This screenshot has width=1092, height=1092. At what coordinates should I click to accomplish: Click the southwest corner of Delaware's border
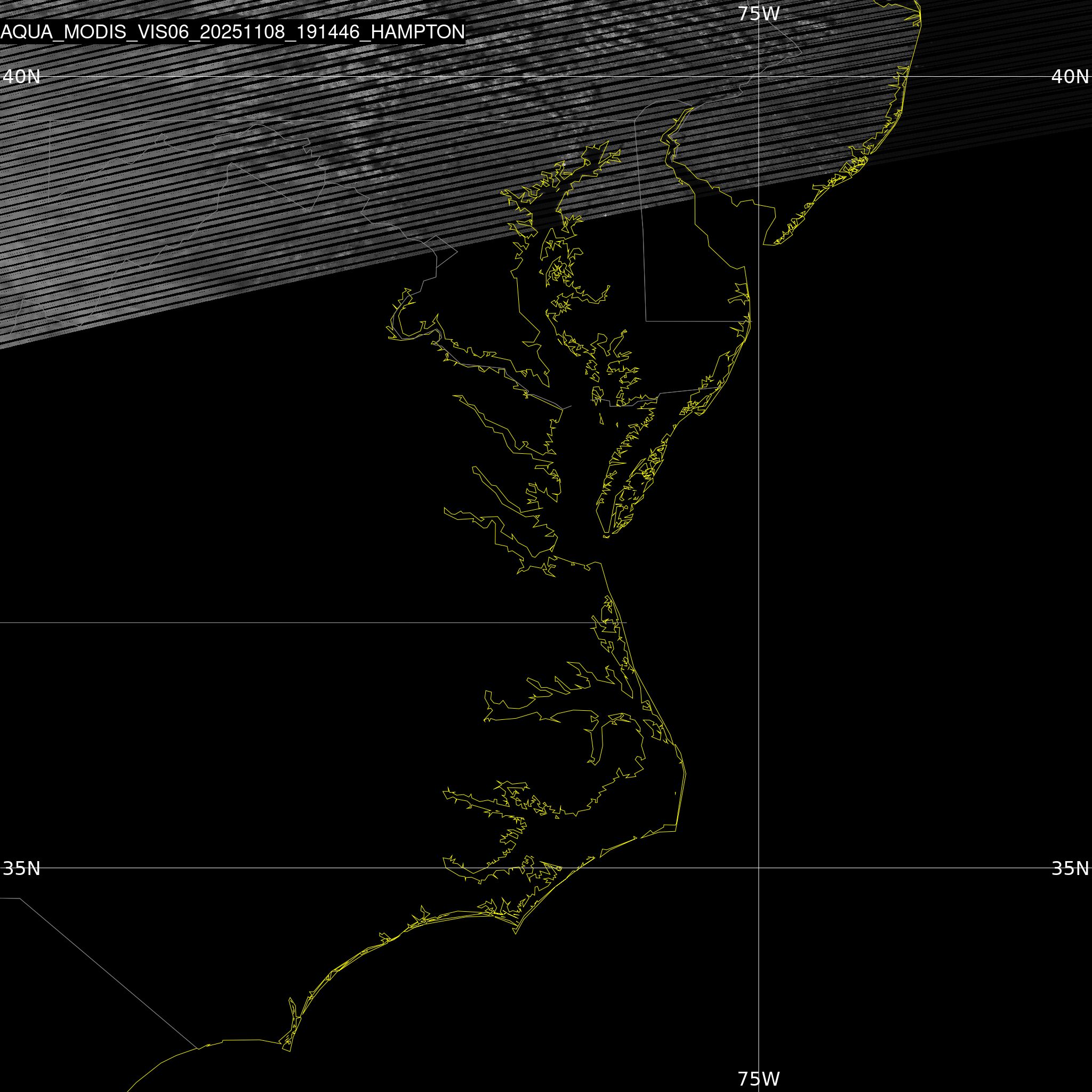point(646,321)
